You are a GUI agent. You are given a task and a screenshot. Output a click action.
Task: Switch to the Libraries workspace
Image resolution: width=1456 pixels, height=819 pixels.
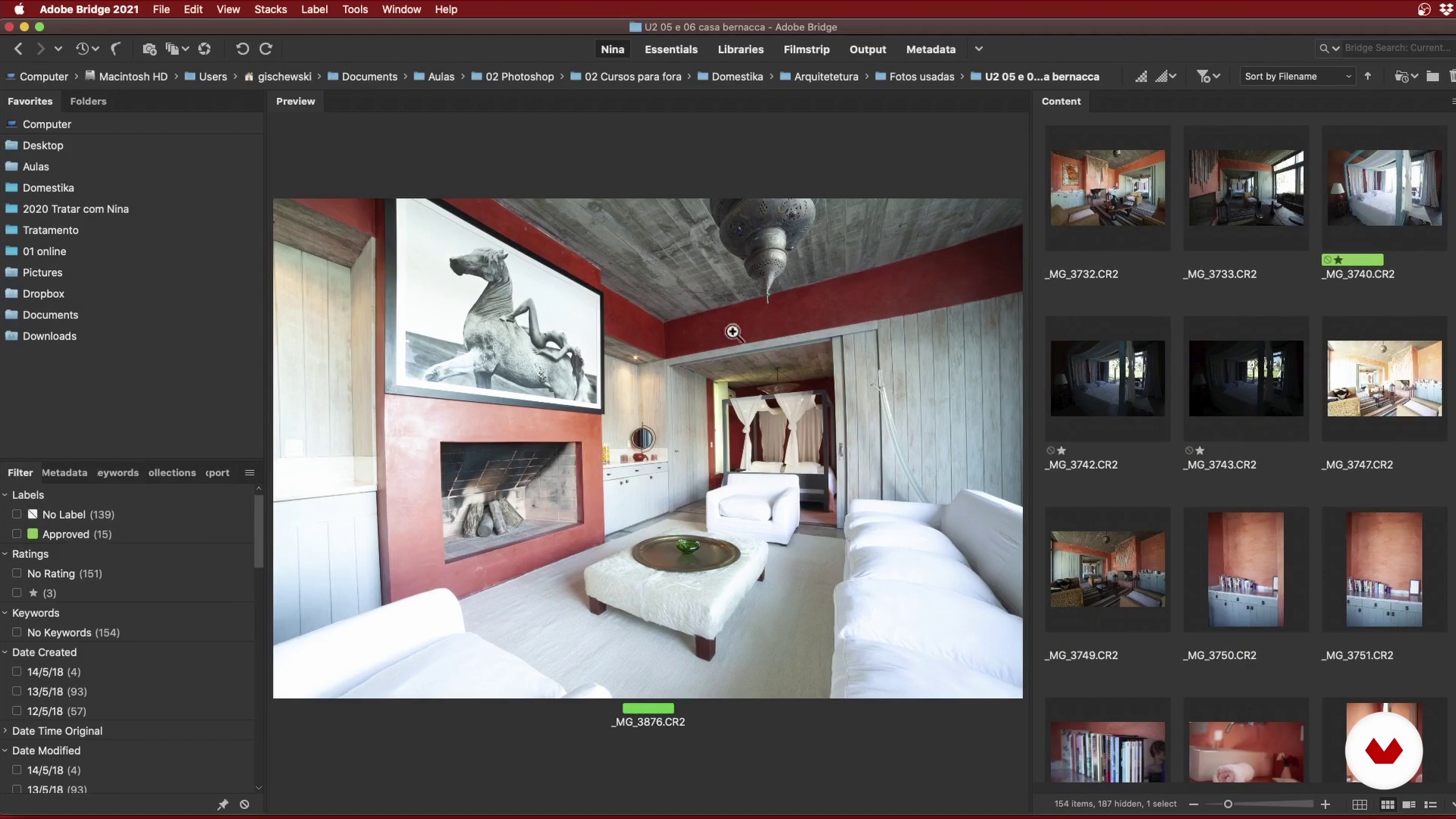click(741, 49)
